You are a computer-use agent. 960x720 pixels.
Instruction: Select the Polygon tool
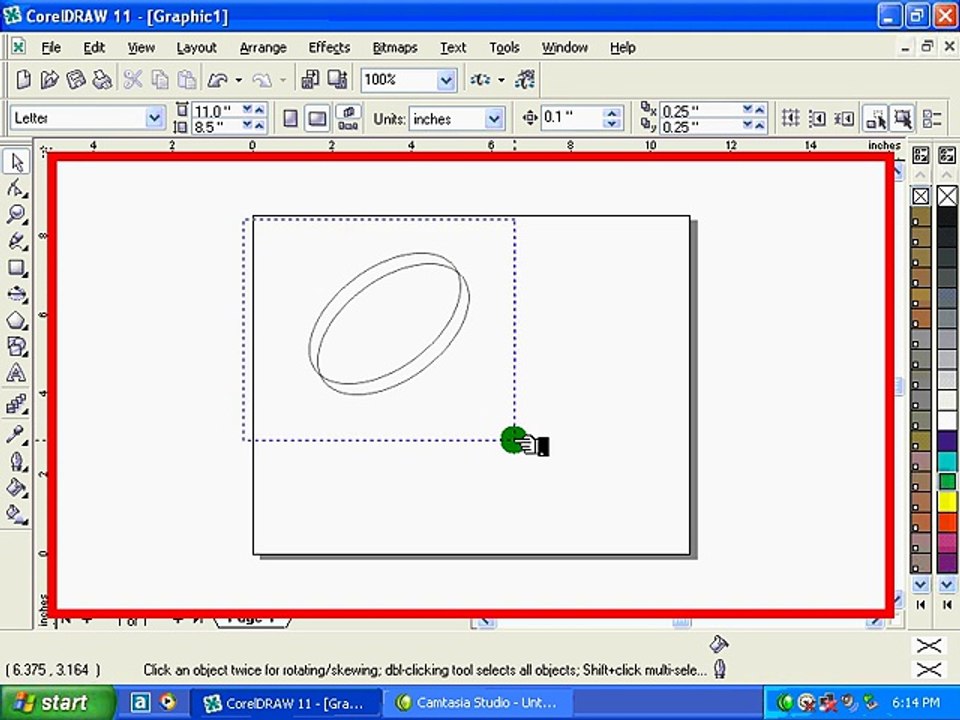click(16, 320)
